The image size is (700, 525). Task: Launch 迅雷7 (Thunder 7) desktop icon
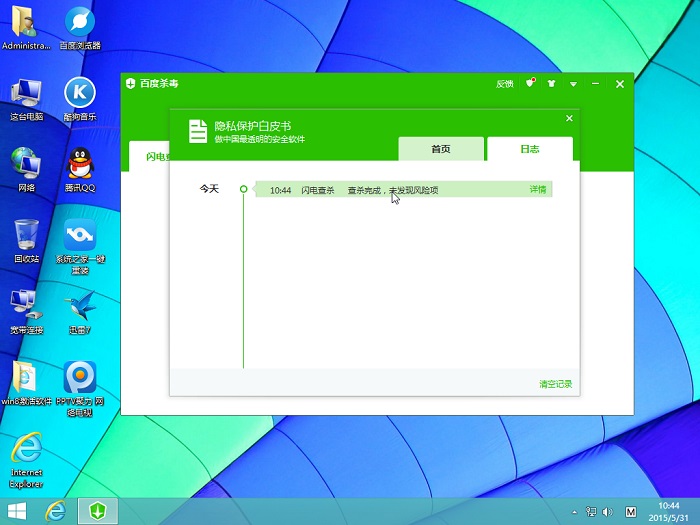tap(80, 312)
